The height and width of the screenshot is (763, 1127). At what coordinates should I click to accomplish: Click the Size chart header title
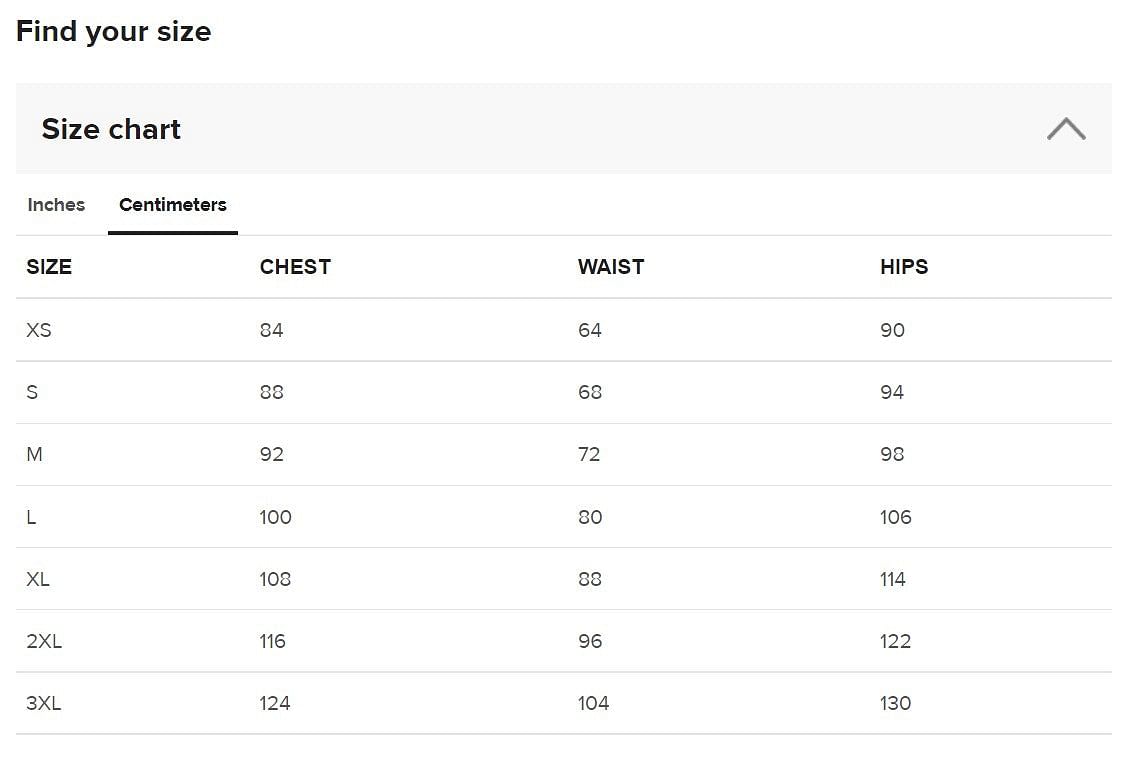pos(111,129)
